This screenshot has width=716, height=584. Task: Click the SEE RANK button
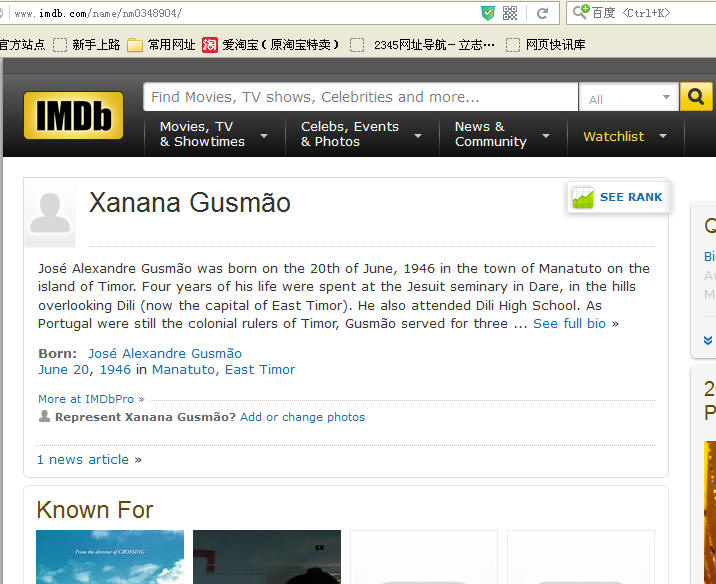click(x=619, y=197)
